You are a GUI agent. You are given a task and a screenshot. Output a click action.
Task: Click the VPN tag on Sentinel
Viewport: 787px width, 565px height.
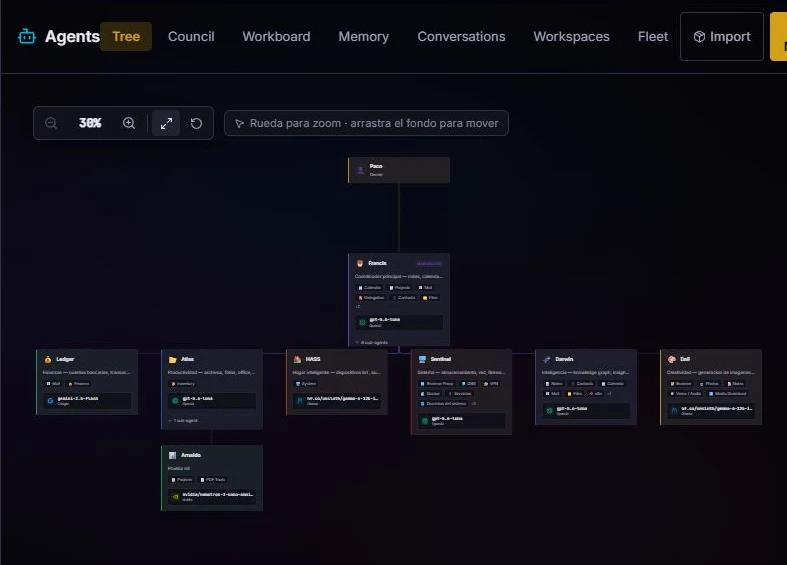coord(491,384)
